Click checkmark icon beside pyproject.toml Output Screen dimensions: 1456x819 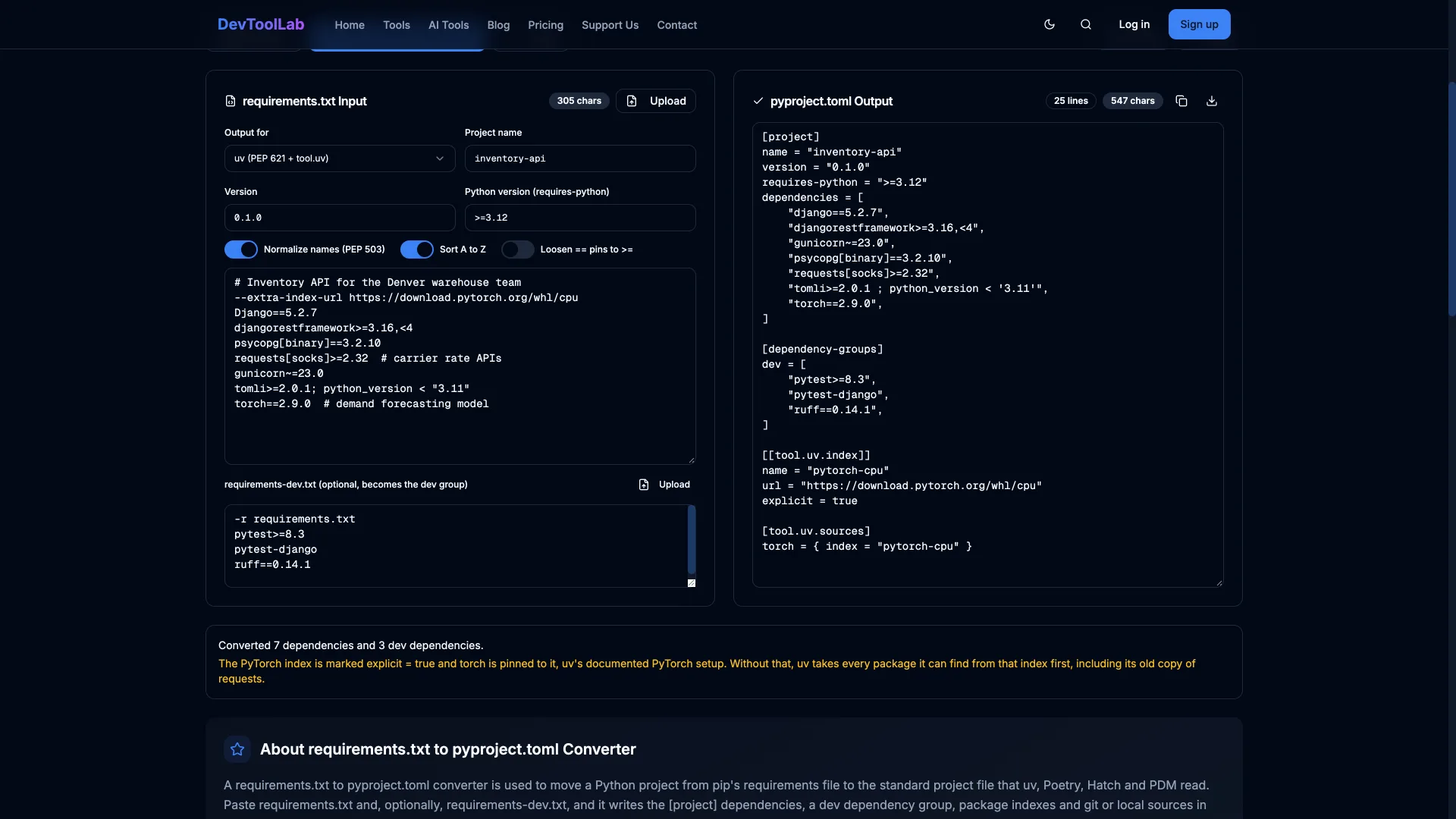click(758, 101)
